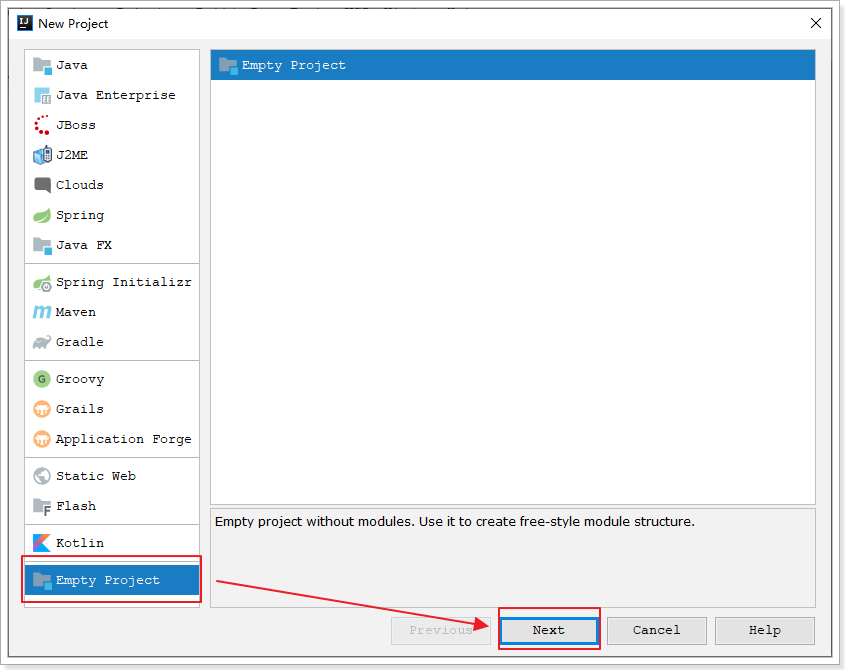Screen dimensions: 845x670
Task: Select Grails from the sidebar list
Action: pyautogui.click(x=79, y=409)
